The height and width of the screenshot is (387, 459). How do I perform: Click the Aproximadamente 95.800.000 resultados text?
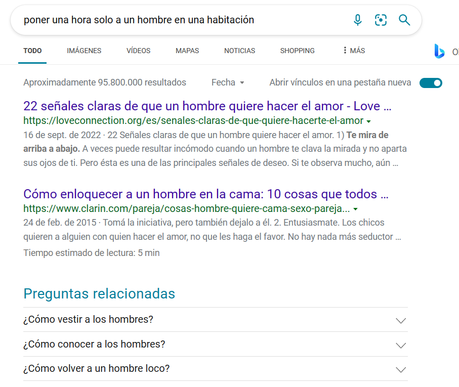[x=105, y=82]
